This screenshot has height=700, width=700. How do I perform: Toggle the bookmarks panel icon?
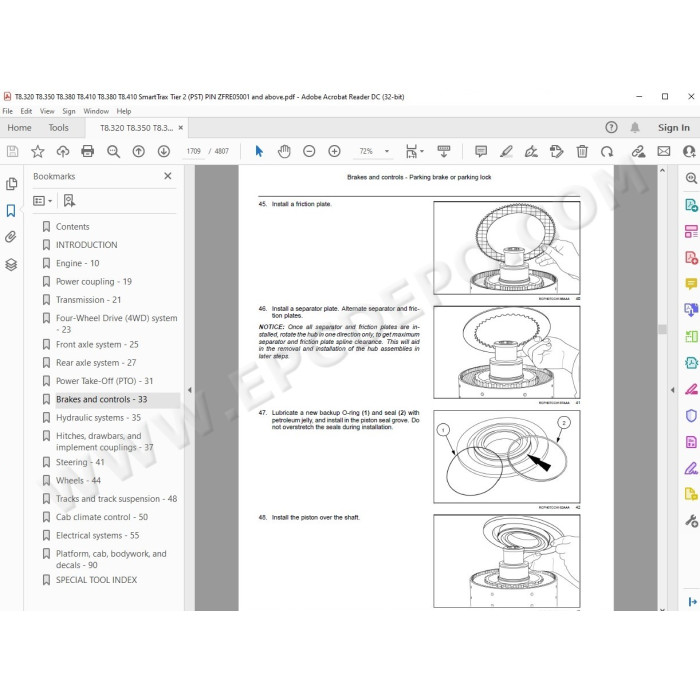click(x=11, y=210)
